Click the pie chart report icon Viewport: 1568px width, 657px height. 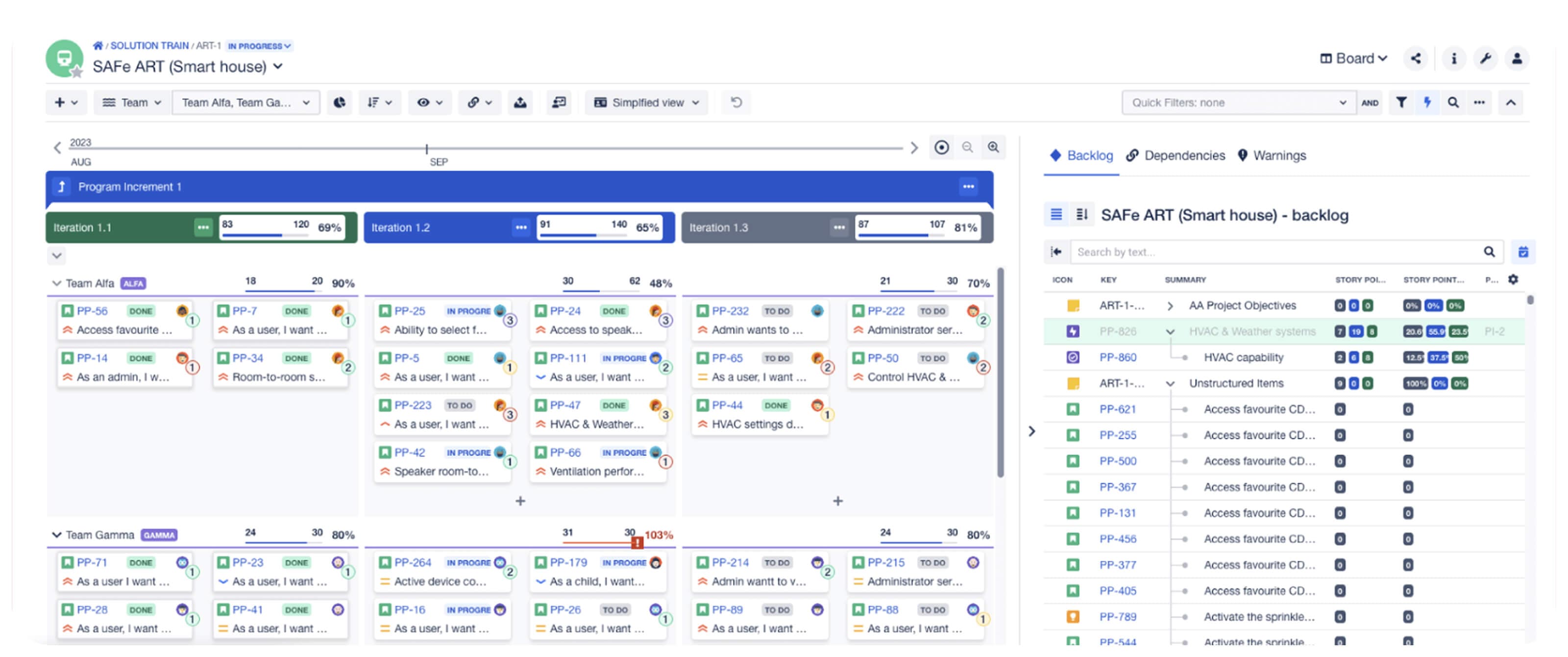(x=340, y=102)
